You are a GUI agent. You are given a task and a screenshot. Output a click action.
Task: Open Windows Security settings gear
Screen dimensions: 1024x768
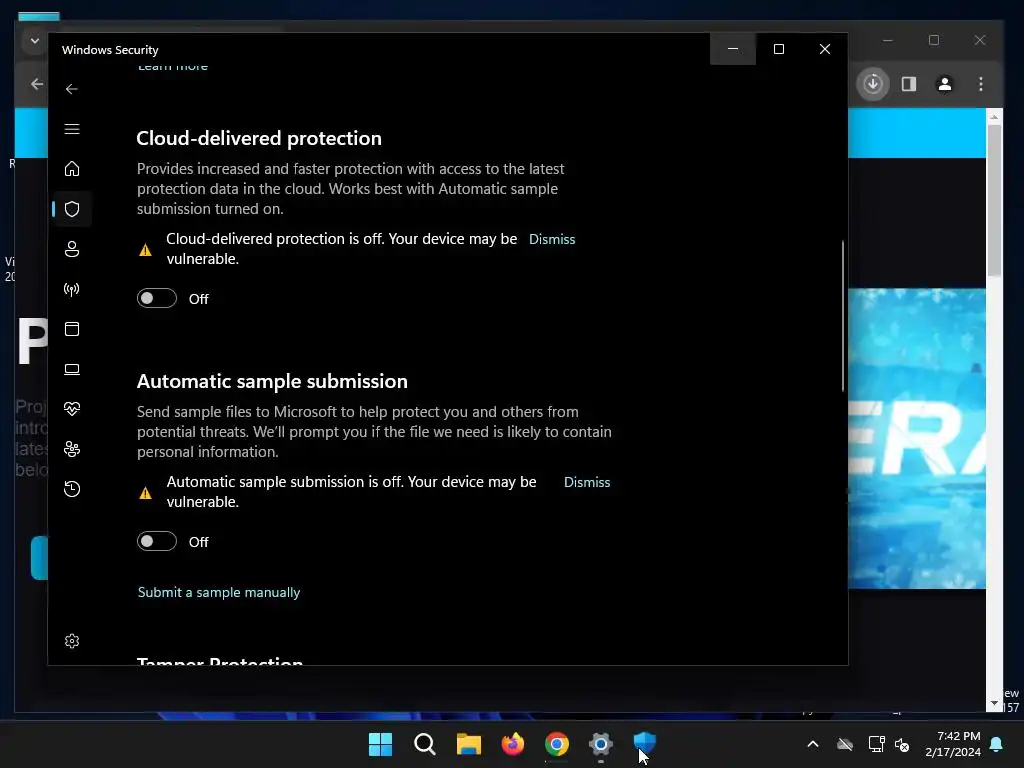tap(72, 641)
